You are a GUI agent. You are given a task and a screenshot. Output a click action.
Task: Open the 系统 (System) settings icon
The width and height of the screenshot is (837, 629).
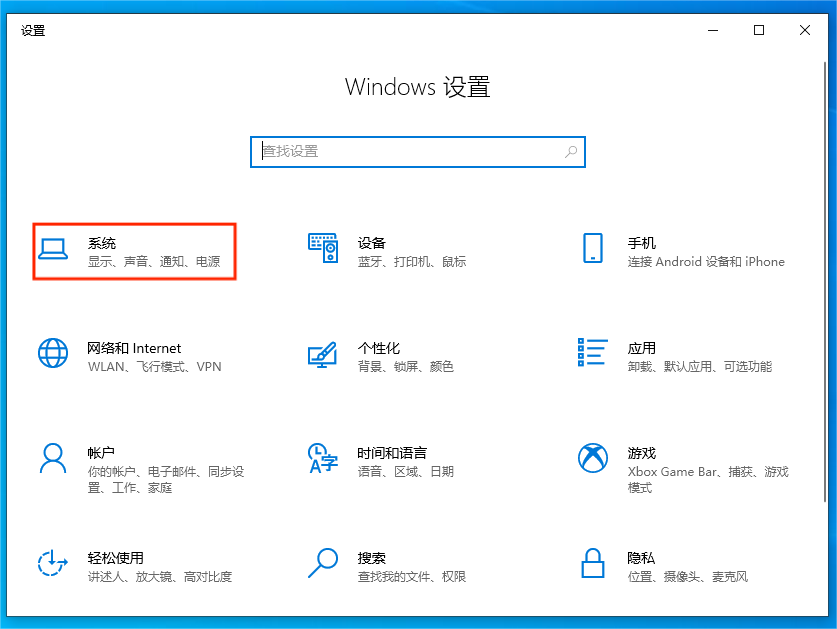pyautogui.click(x=53, y=251)
